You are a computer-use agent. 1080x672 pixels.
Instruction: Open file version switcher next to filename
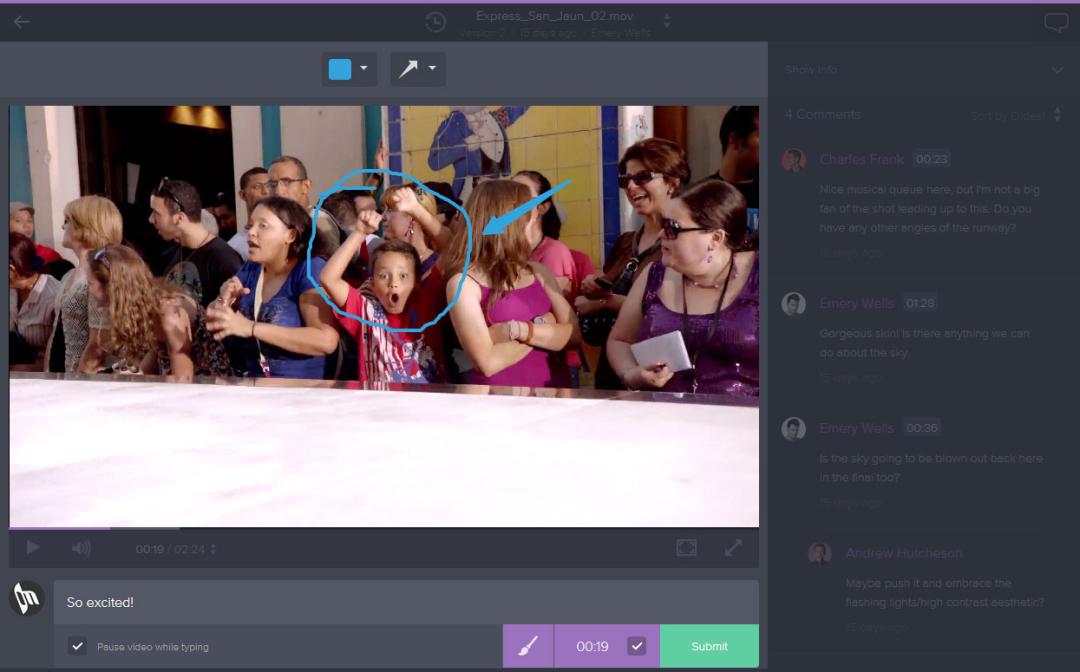(667, 21)
